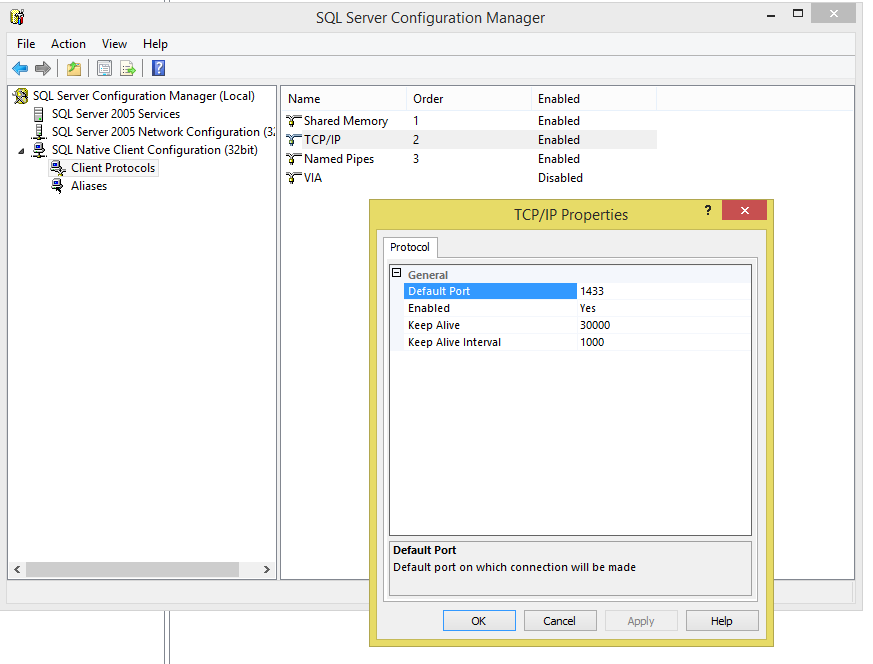Select the Protocol tab

tap(410, 247)
